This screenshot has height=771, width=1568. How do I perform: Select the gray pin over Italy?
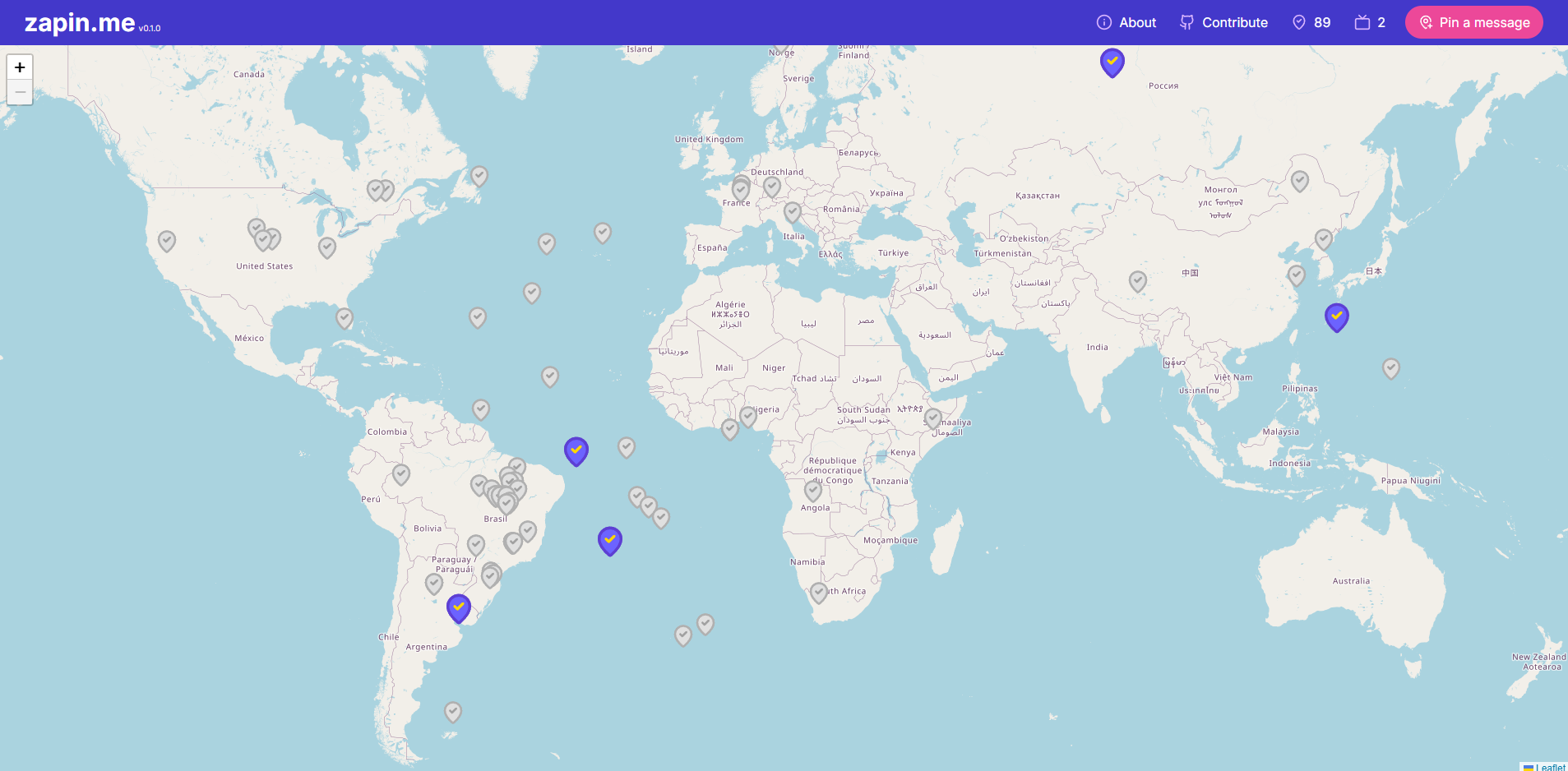[x=792, y=212]
